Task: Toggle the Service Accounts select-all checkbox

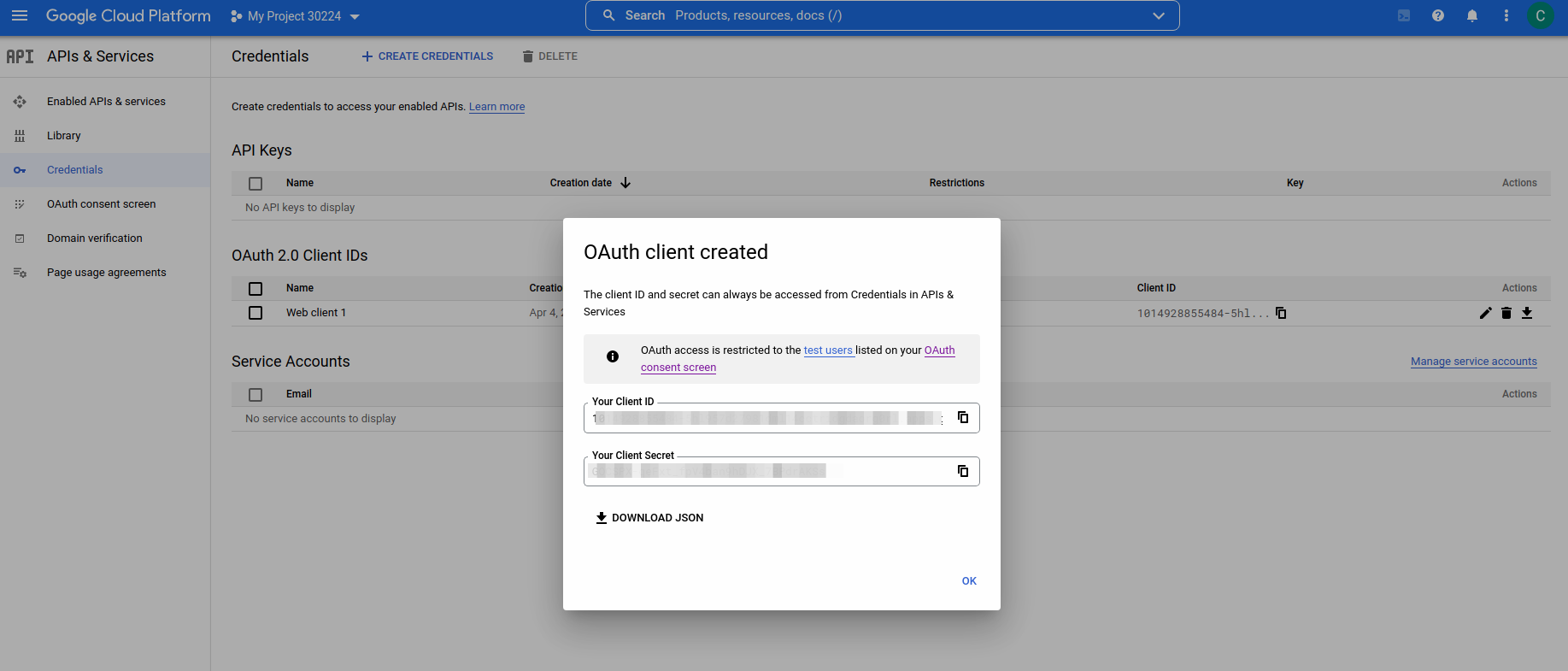Action: click(255, 394)
